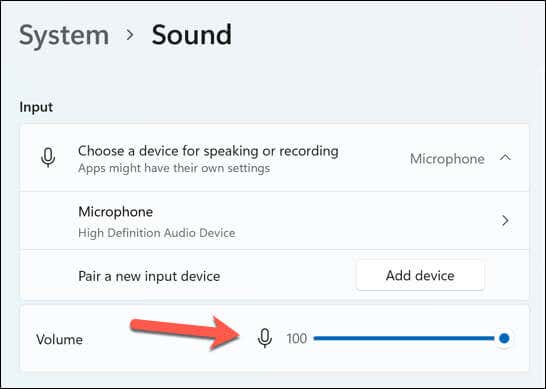Click the High Definition Audio Device subtitle
The height and width of the screenshot is (389, 546).
point(157,233)
